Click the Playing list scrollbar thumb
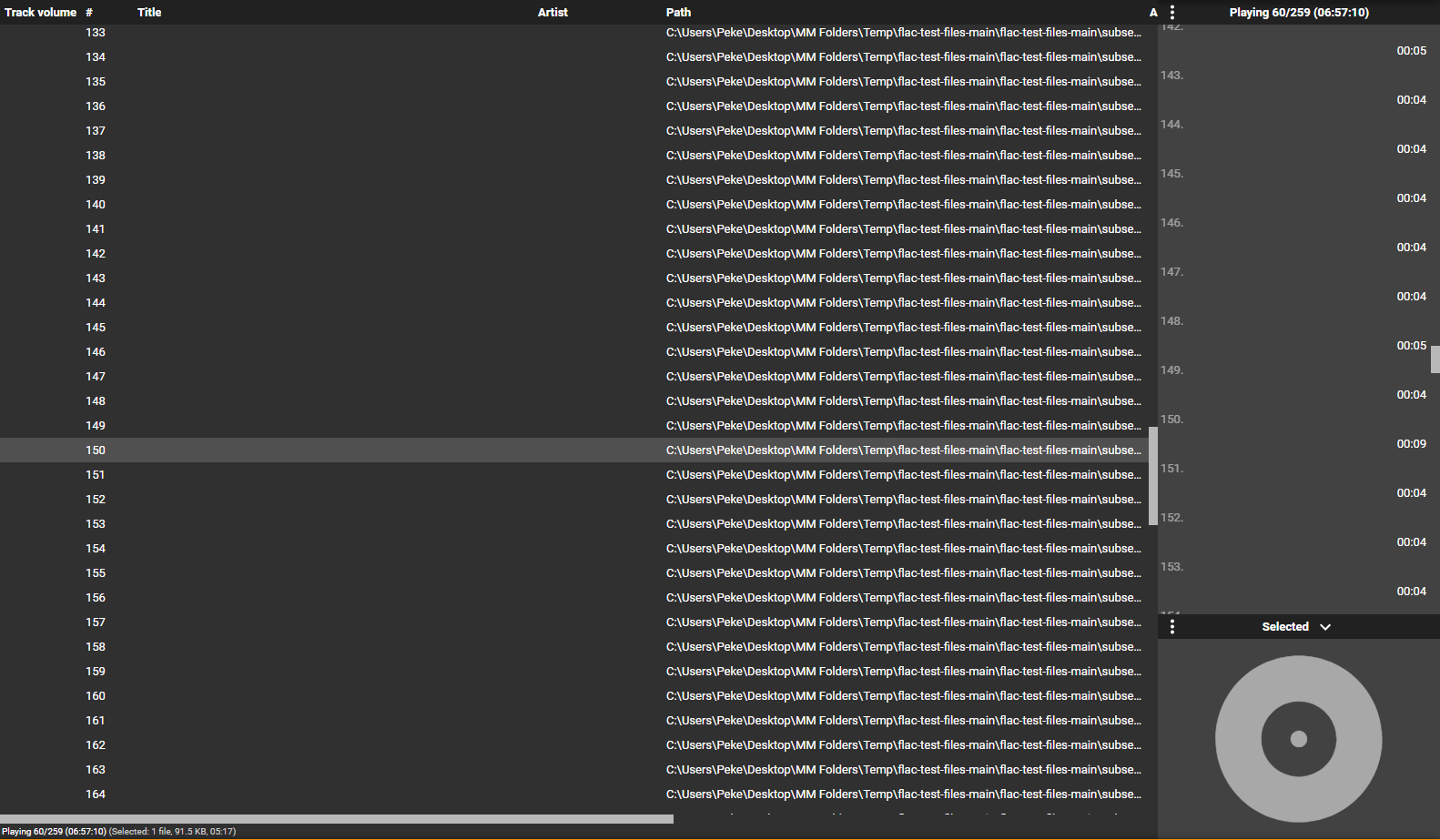Image resolution: width=1440 pixels, height=840 pixels. click(1435, 359)
